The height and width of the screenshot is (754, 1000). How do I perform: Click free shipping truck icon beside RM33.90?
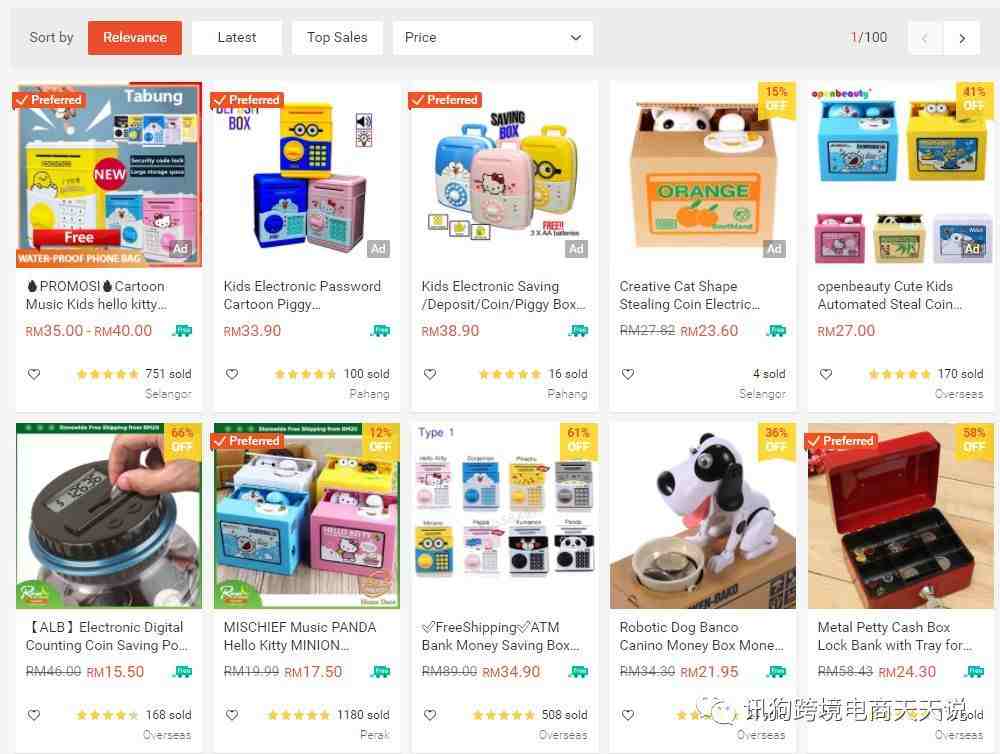[380, 330]
